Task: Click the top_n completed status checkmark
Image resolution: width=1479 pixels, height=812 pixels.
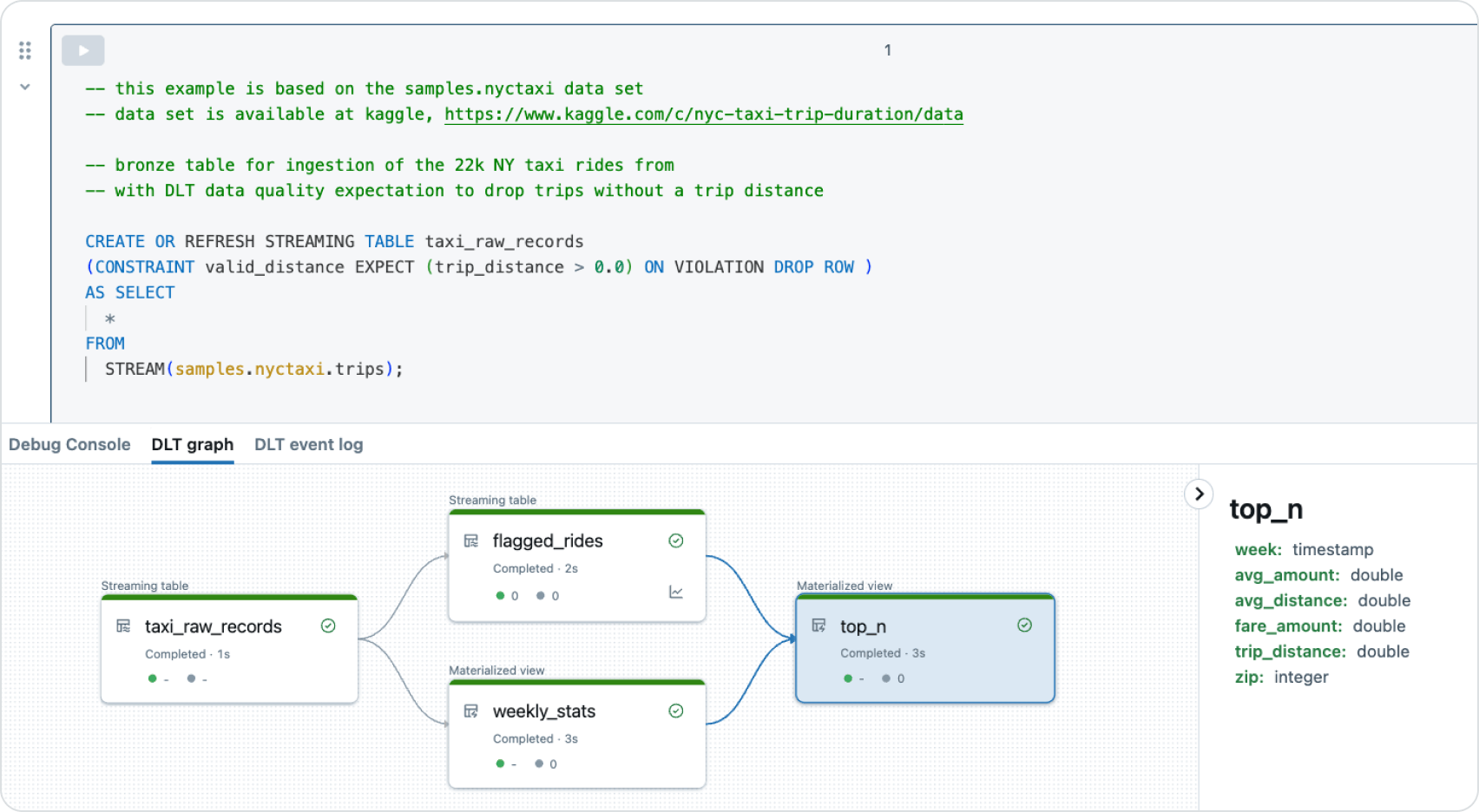Action: click(1024, 625)
